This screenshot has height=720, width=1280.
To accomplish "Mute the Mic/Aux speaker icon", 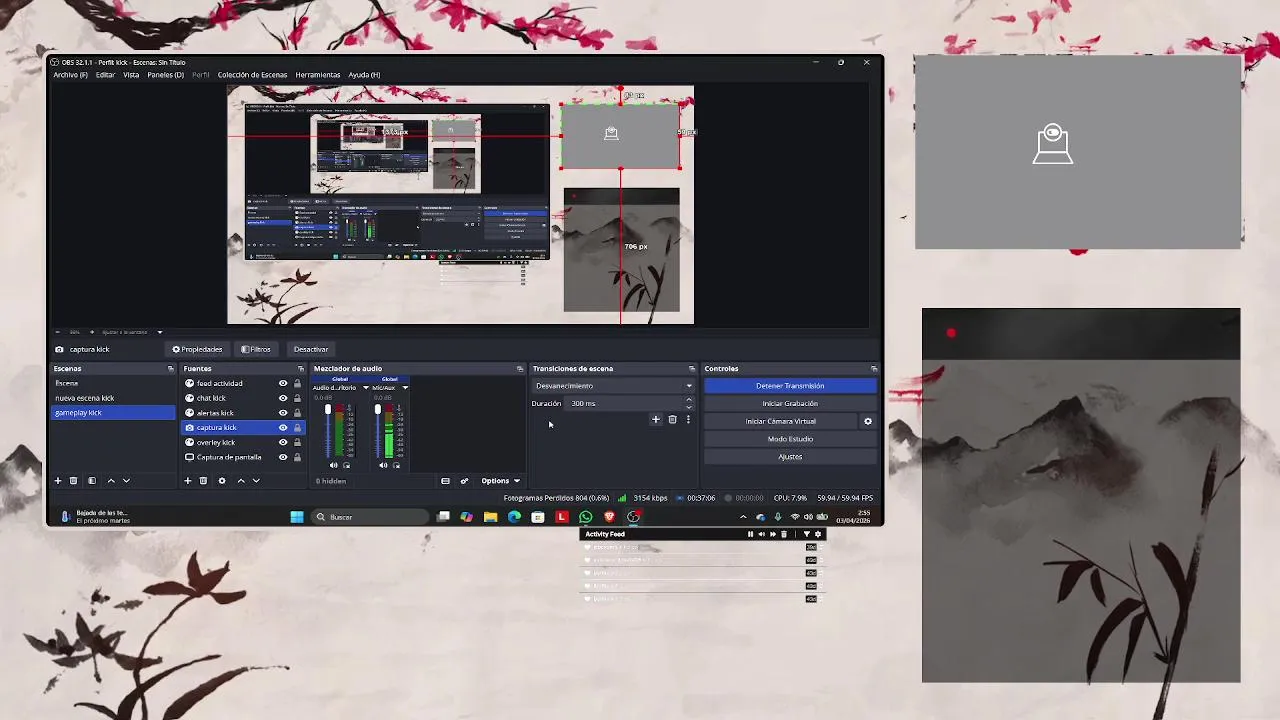I will point(384,465).
